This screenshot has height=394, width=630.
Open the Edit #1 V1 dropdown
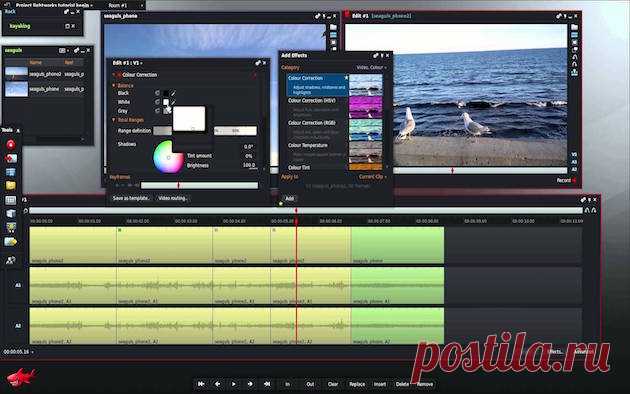[127, 63]
